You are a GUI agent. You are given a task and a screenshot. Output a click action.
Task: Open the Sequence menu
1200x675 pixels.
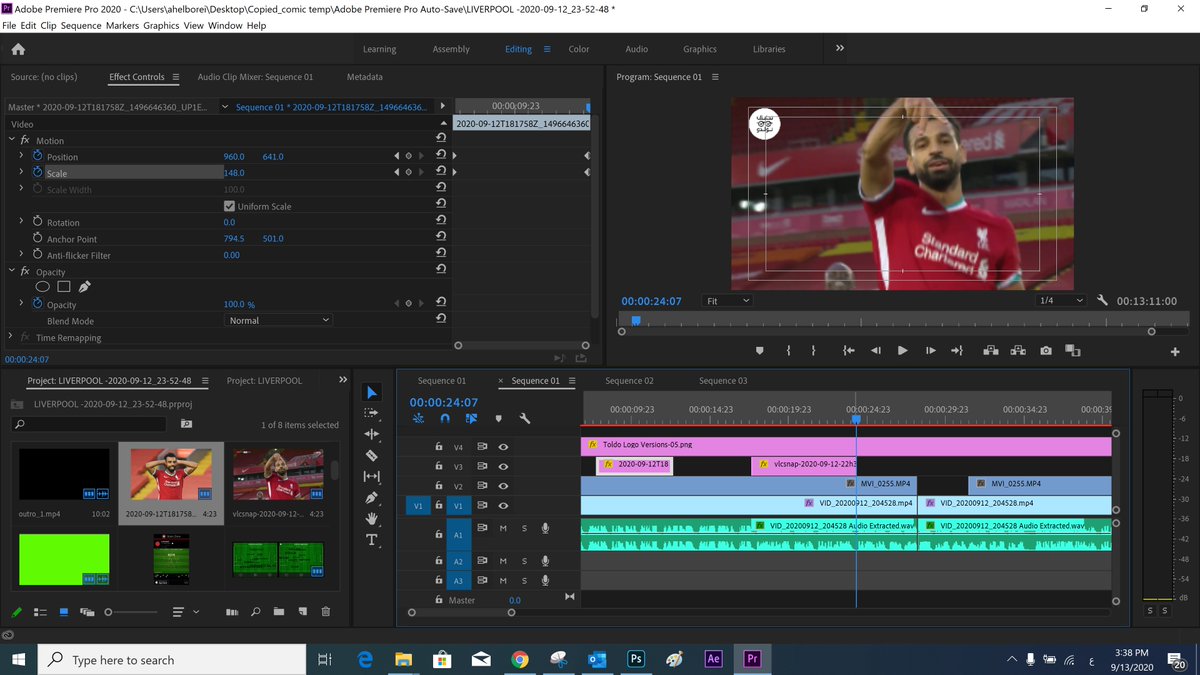click(x=81, y=25)
